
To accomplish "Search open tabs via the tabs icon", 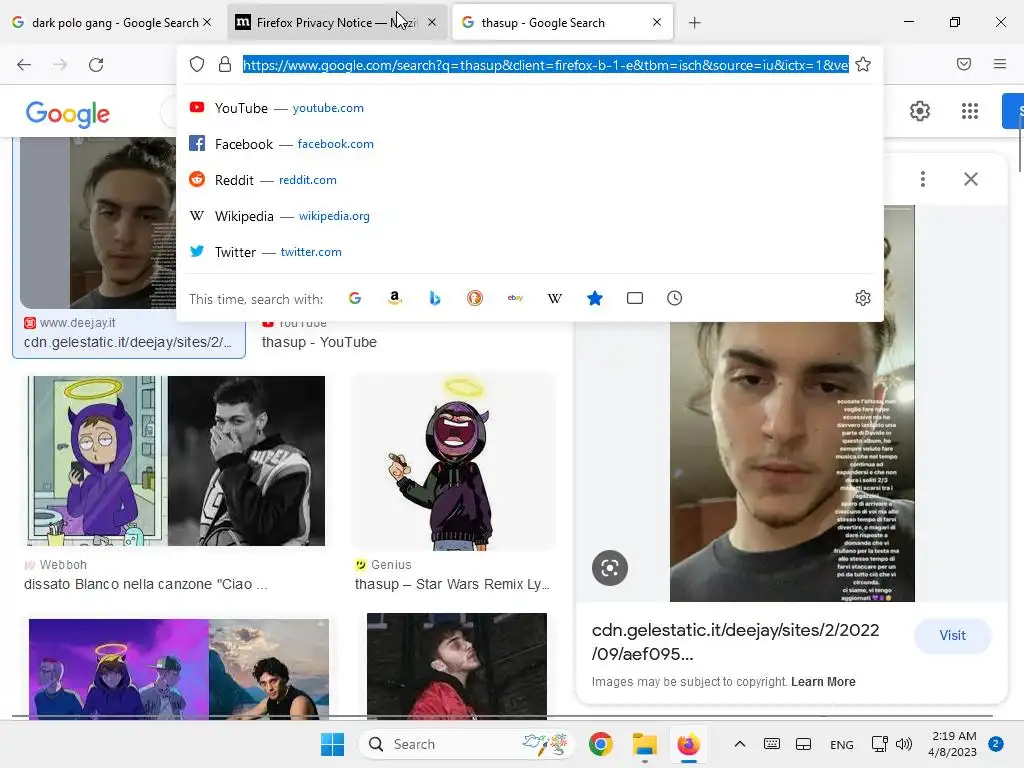I will [635, 298].
